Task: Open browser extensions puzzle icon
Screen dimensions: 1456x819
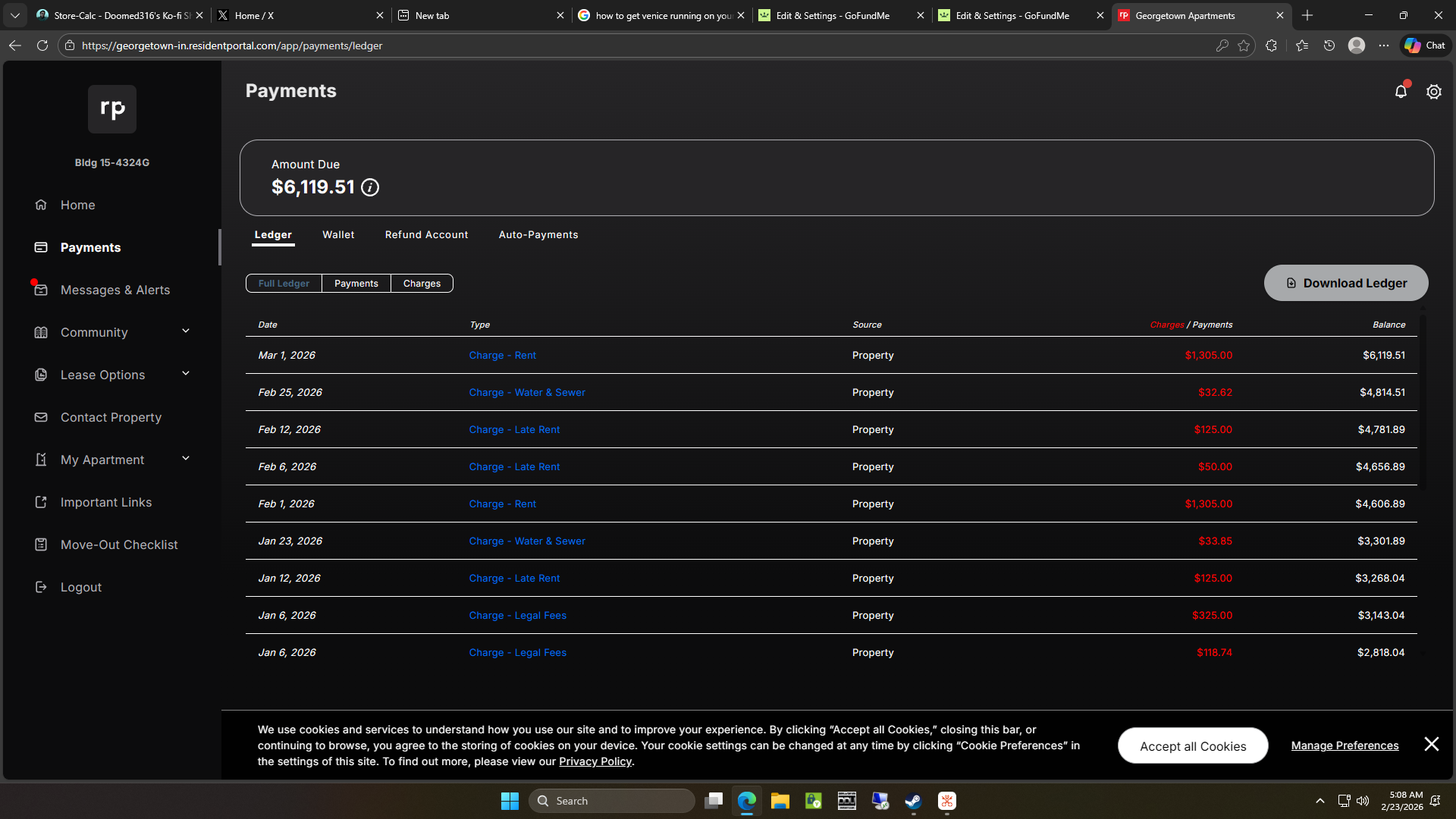Action: tap(1271, 45)
